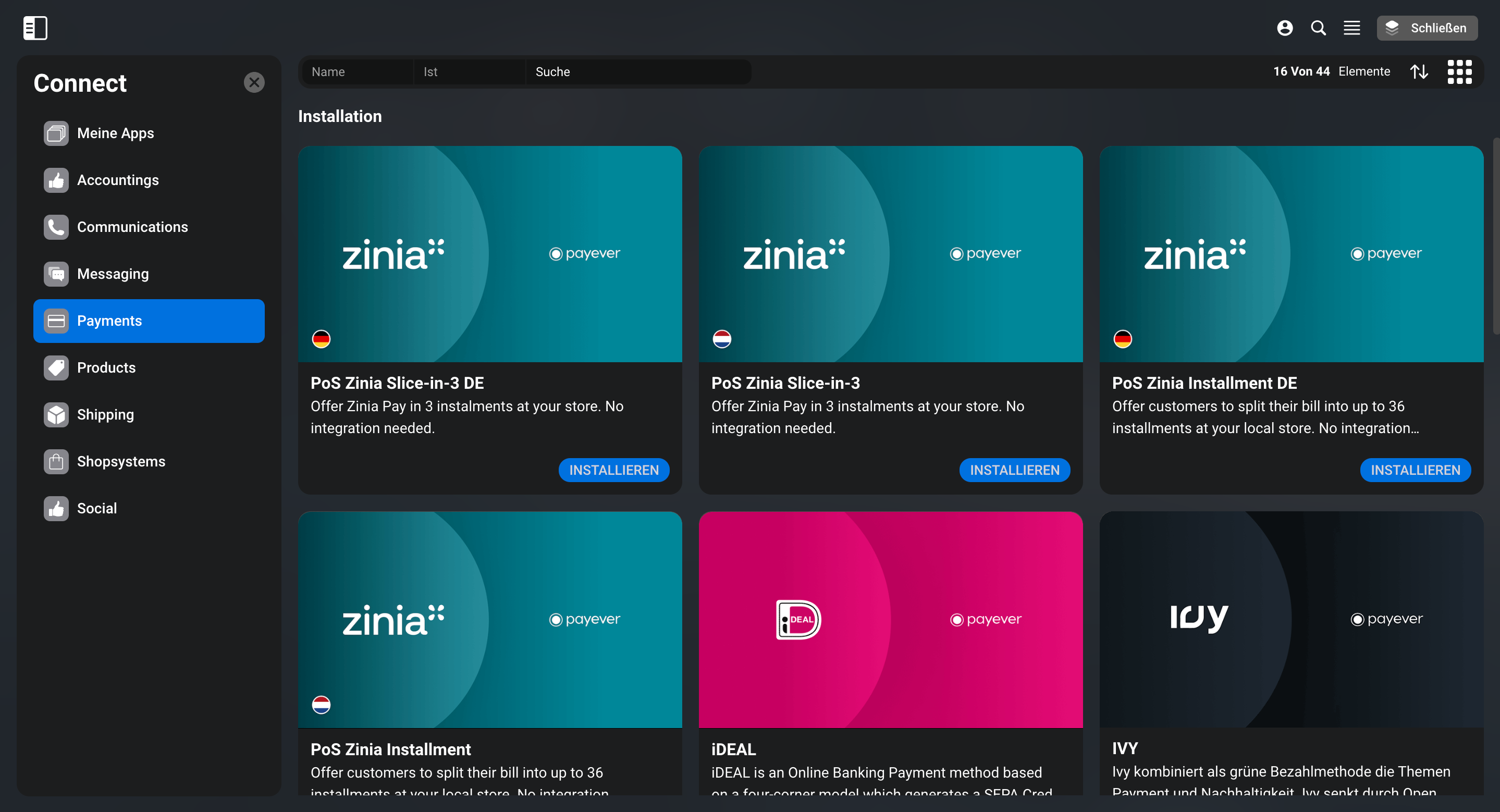
Task: Install PoS Zinia Slice-in-3 Netherlands app
Action: coord(1014,470)
